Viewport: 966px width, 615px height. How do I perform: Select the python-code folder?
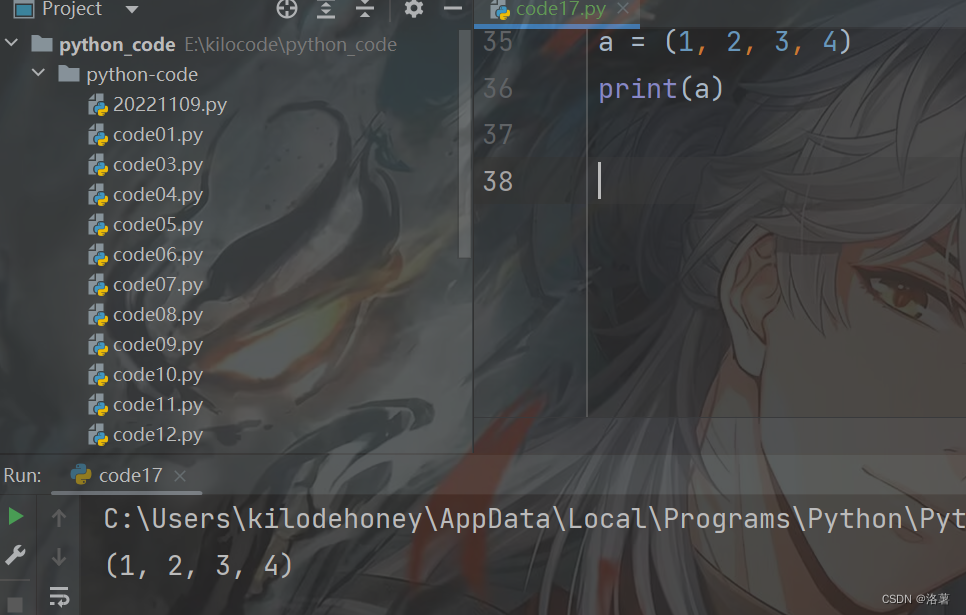(142, 75)
